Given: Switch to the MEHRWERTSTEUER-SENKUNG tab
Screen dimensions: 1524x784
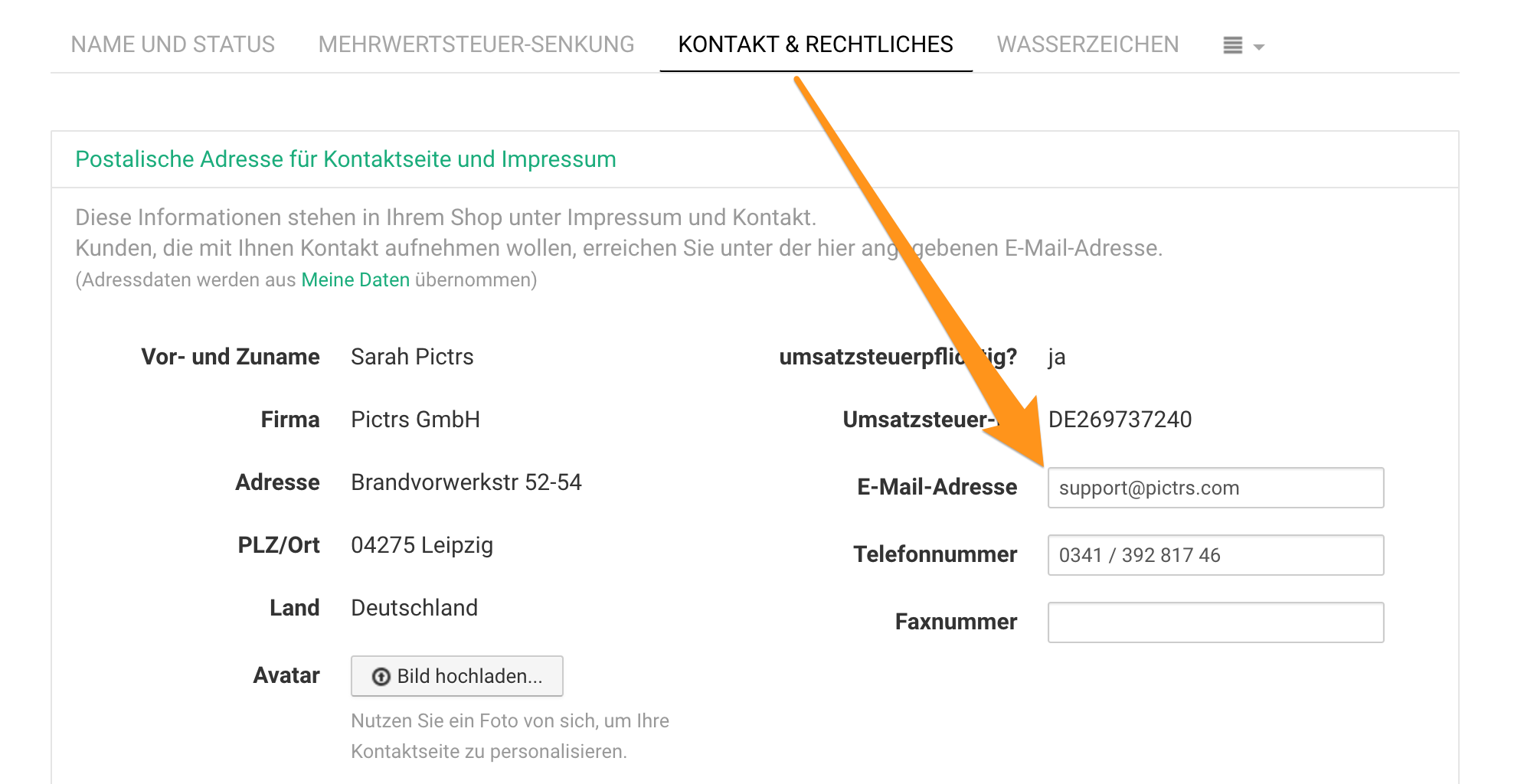Looking at the screenshot, I should [476, 44].
